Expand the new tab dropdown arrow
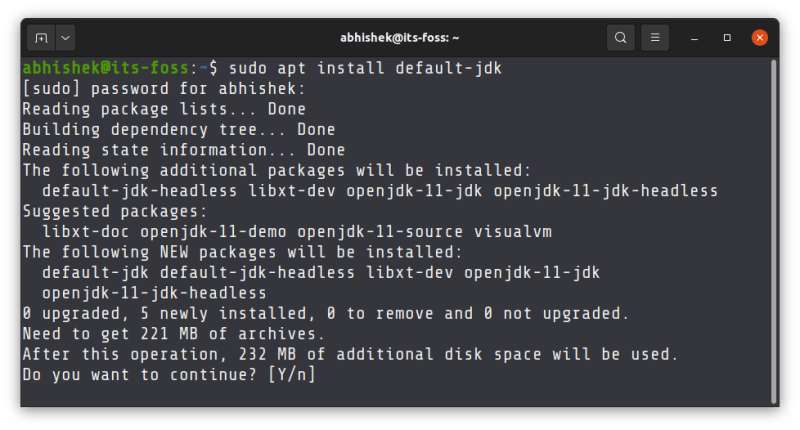Screen dimensions: 800x430 click(66, 38)
